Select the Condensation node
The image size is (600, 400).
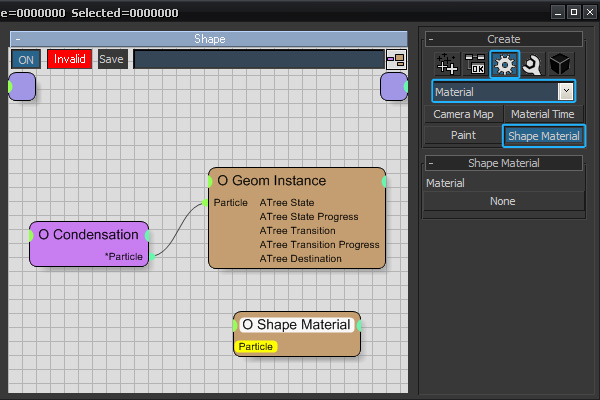89,244
